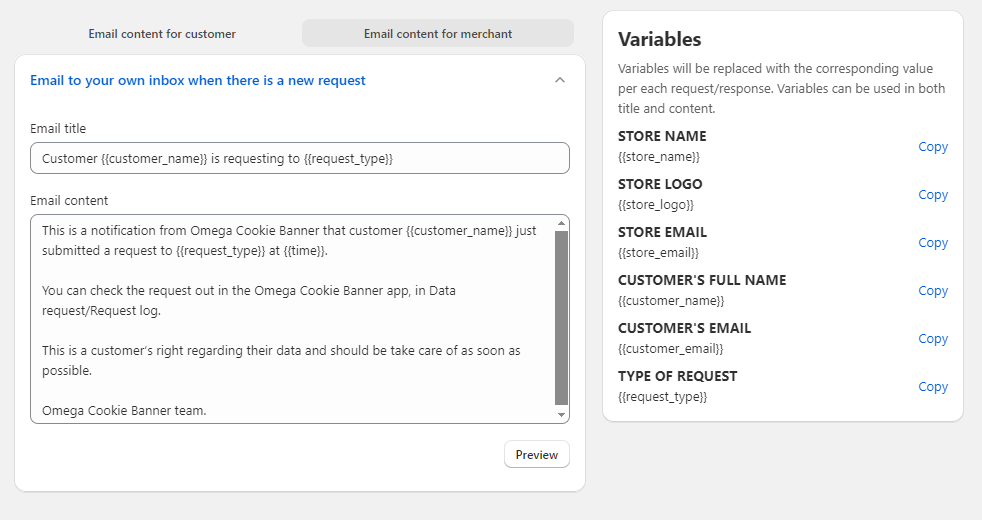Copy the CUSTOMER'S EMAIL variable

pos(932,339)
